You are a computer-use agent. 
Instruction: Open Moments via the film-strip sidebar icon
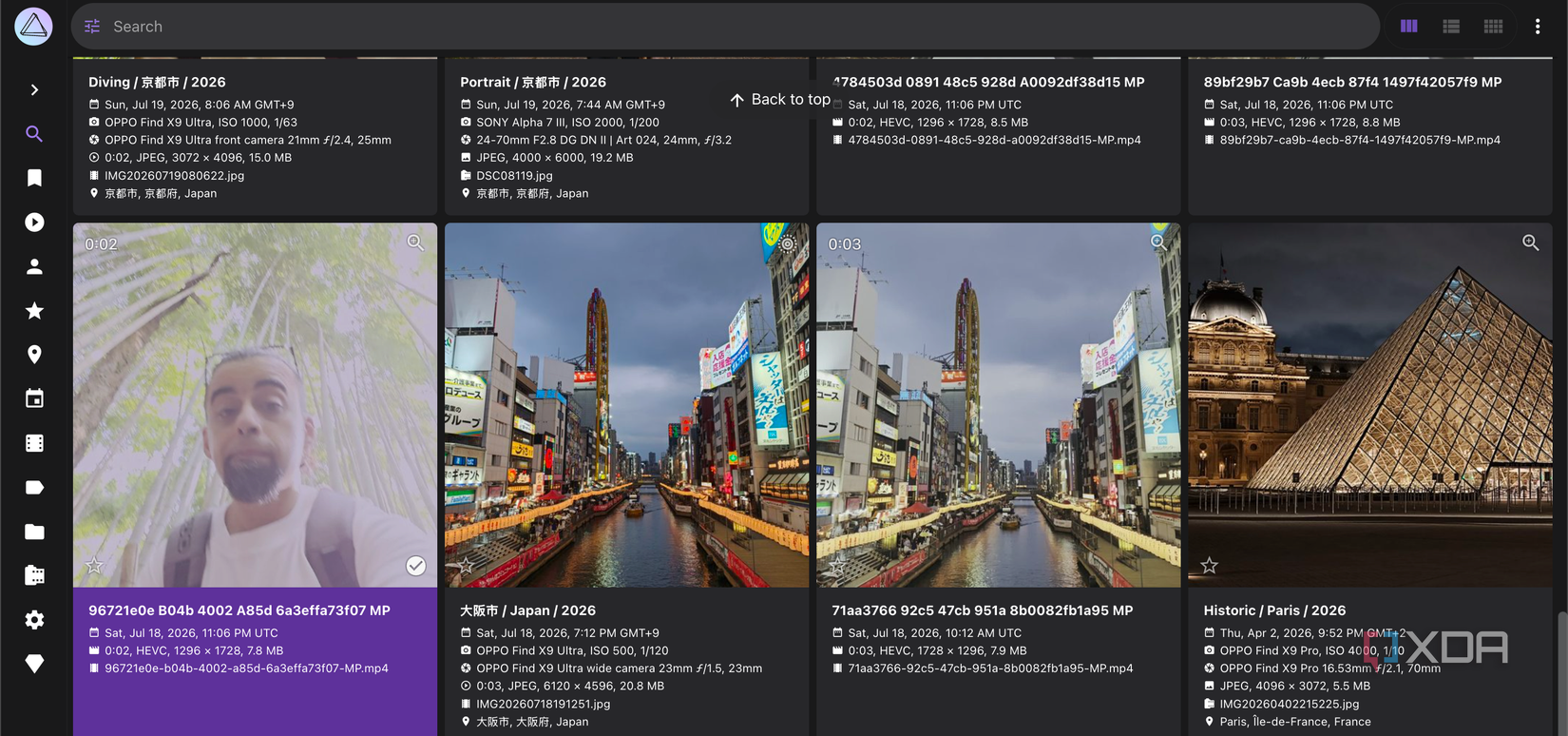(34, 443)
